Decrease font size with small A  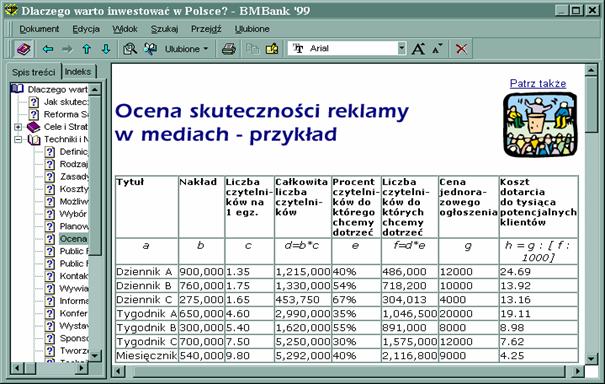click(x=438, y=49)
